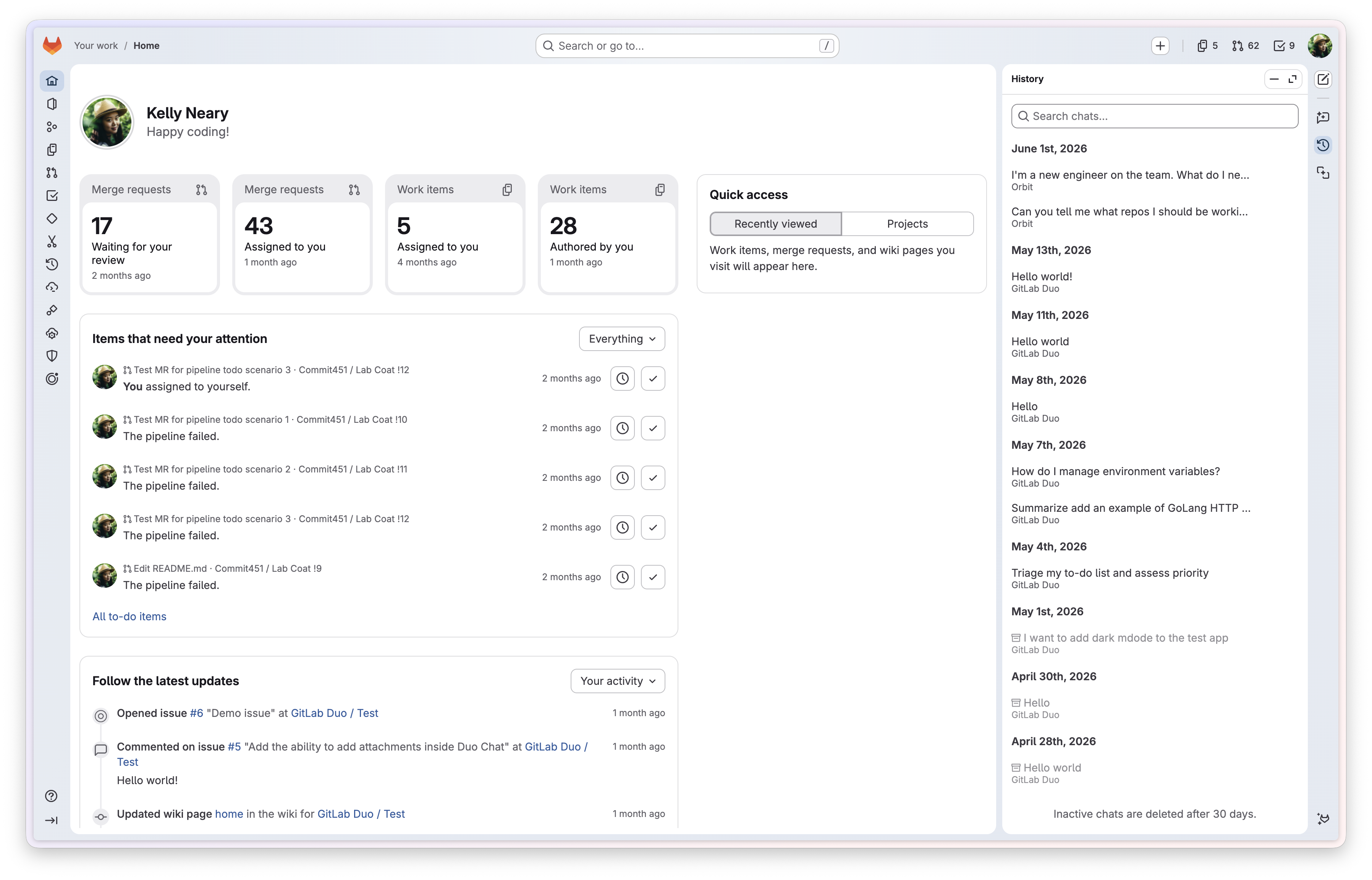Maximize the History chat panel
Screen dimensions: 1372x880
[x=1292, y=79]
